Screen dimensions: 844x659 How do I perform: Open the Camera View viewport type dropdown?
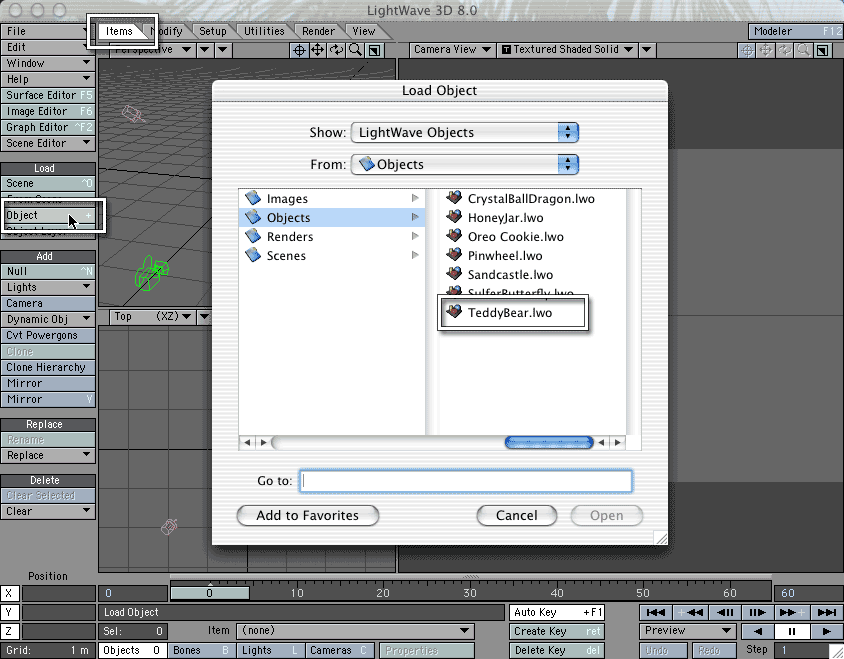tap(452, 50)
